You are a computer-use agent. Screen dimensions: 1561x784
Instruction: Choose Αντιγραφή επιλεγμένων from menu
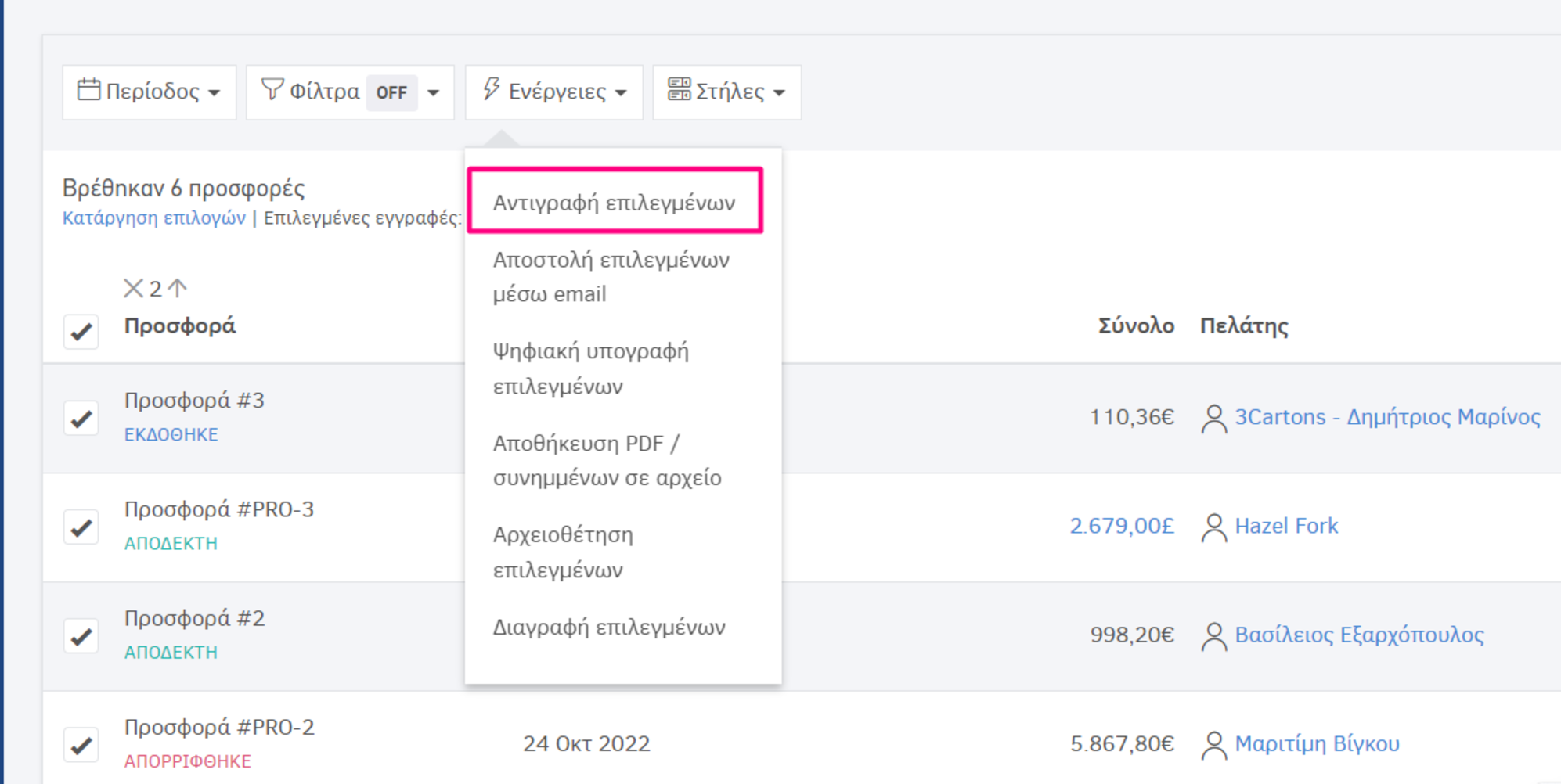615,202
